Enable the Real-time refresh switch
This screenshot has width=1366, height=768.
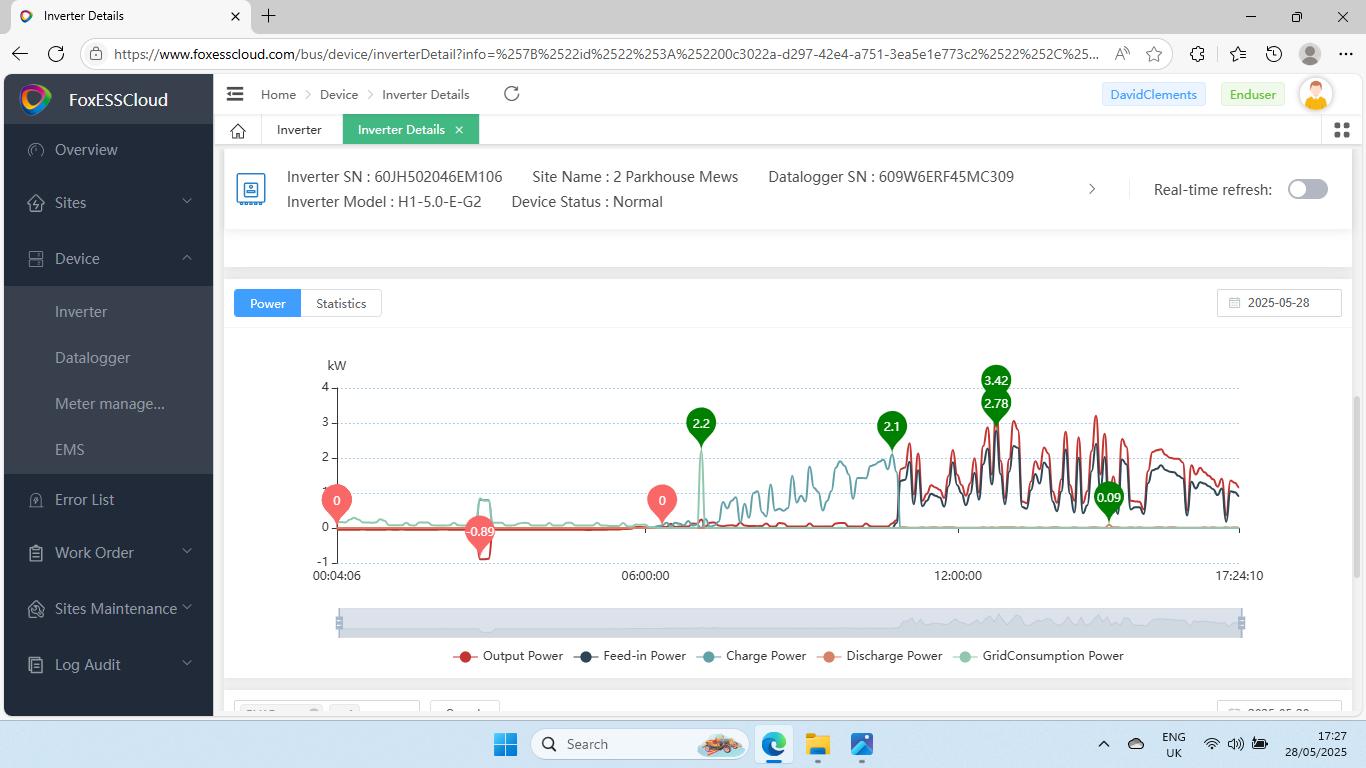coord(1307,189)
